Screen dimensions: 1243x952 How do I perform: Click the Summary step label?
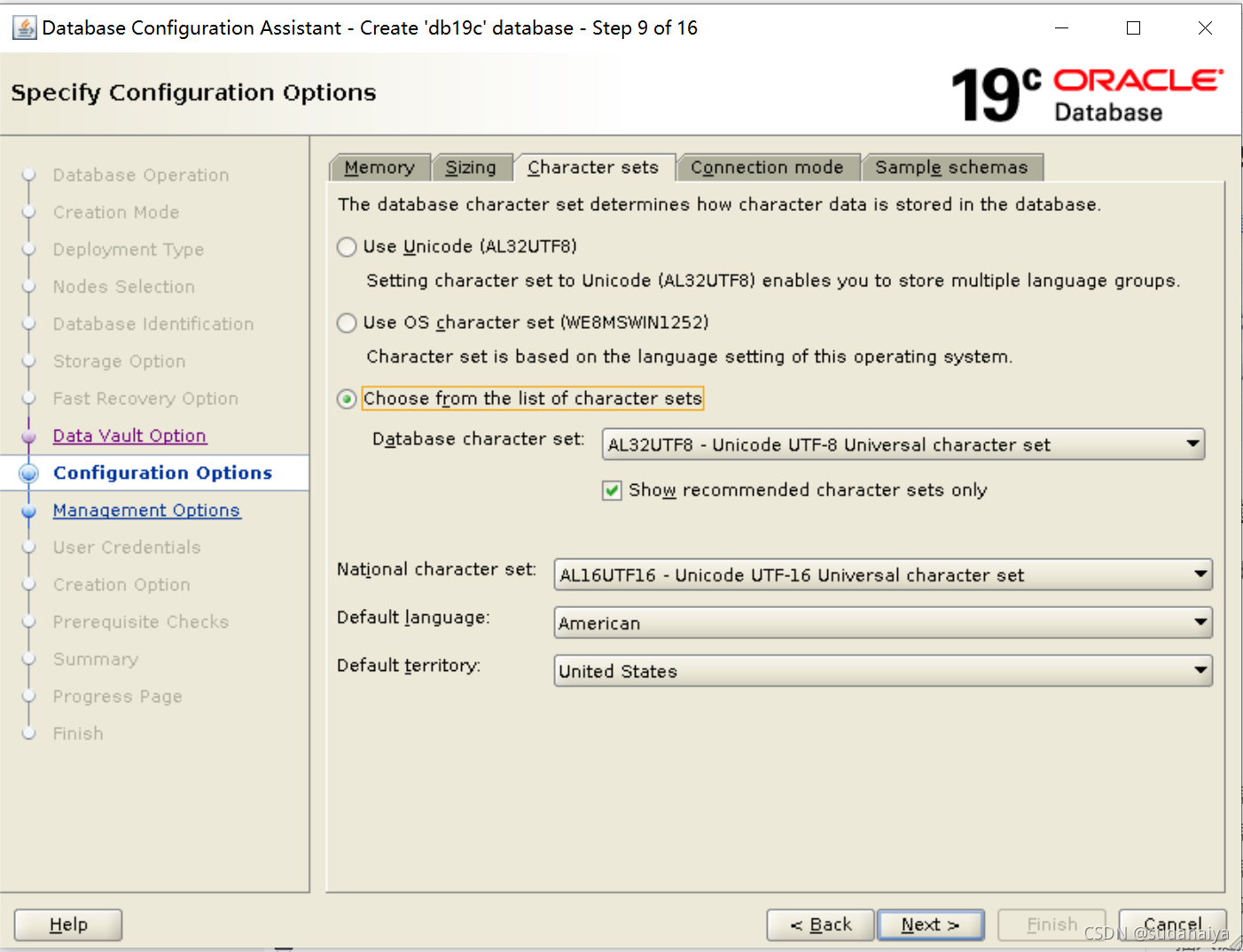tap(96, 659)
